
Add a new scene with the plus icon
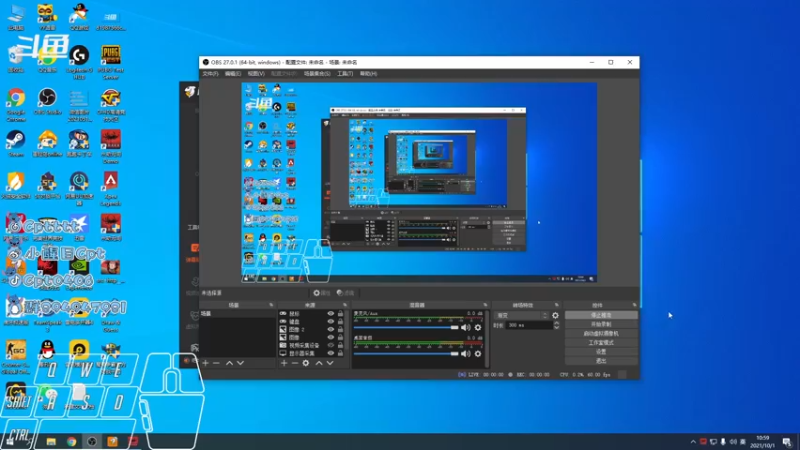[x=206, y=363]
